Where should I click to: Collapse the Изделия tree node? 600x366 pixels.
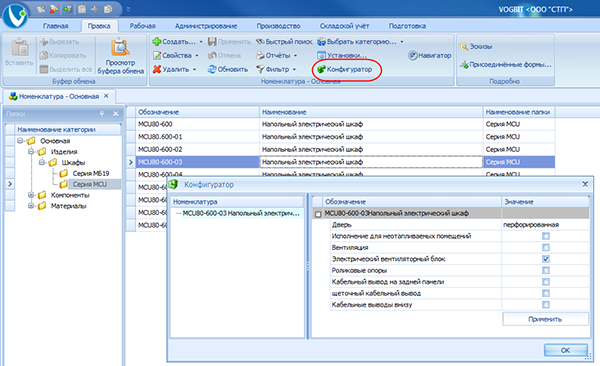tap(31, 151)
